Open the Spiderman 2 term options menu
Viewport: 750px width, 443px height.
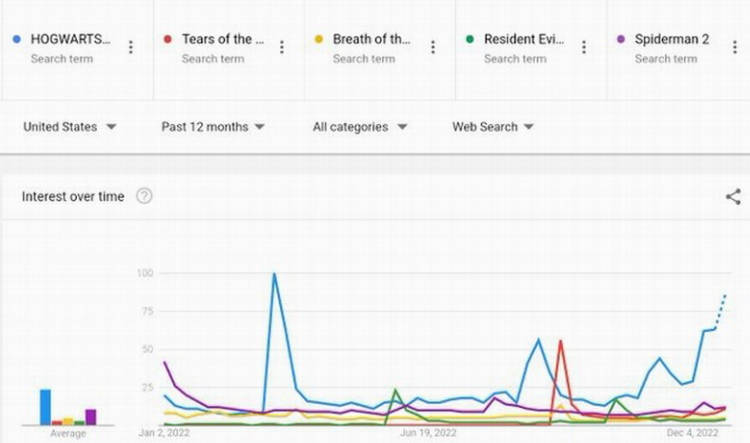tap(735, 47)
